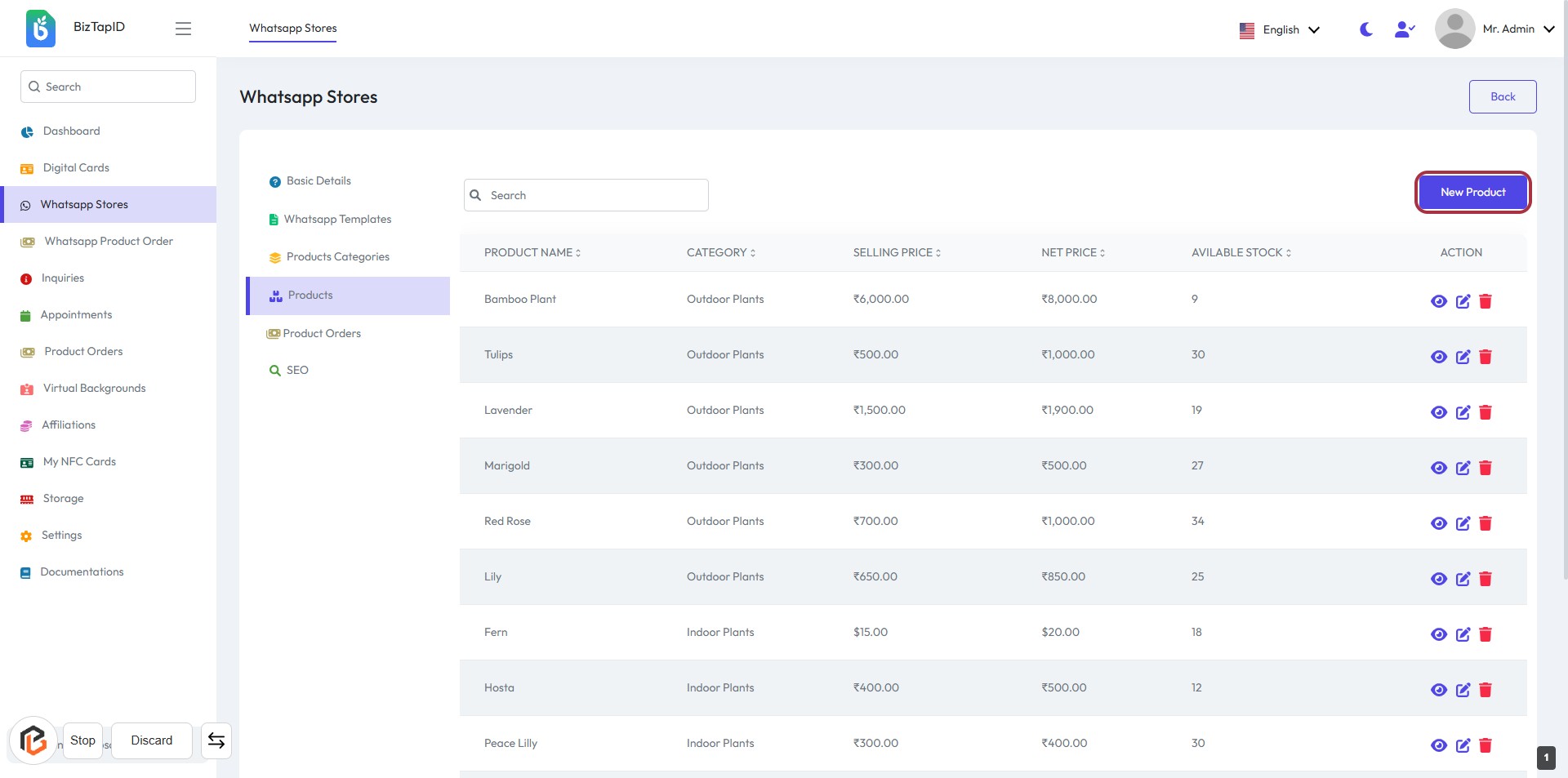View Marigold product via eye icon
This screenshot has width=1568, height=778.
click(x=1439, y=468)
